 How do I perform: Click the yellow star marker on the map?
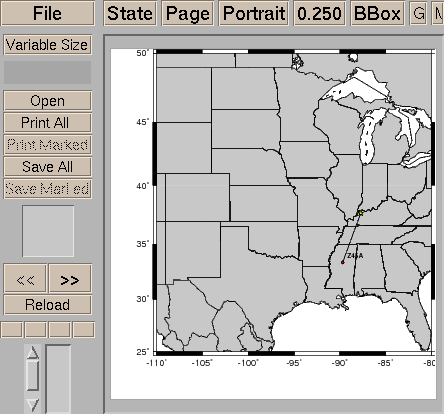coord(360,213)
